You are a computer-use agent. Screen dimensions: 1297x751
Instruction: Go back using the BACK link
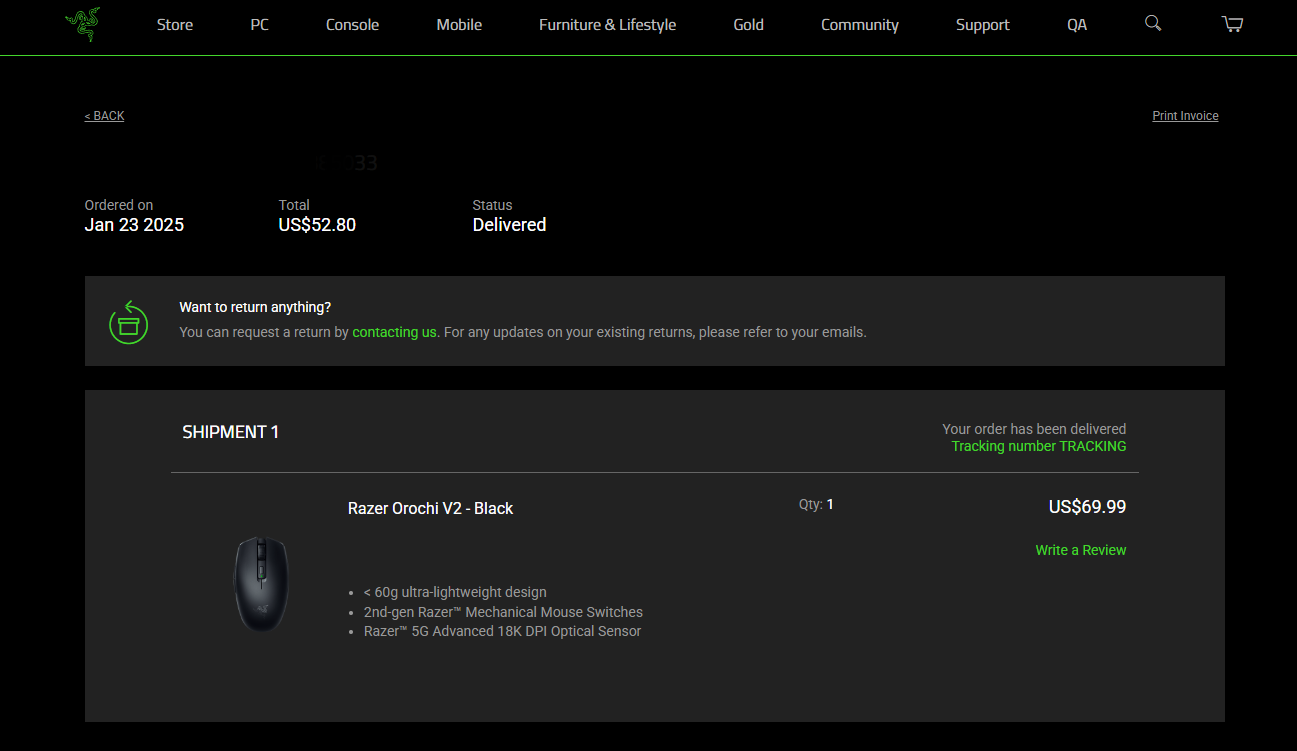pyautogui.click(x=104, y=116)
